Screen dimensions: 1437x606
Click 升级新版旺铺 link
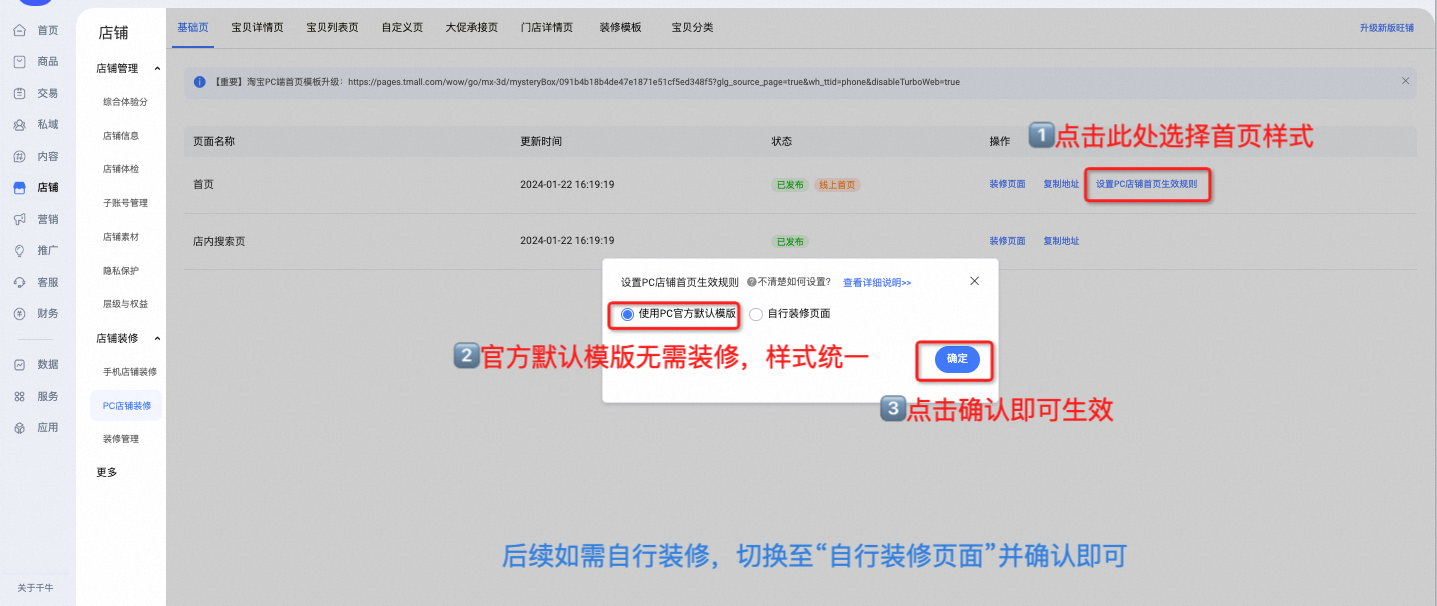pos(1387,28)
